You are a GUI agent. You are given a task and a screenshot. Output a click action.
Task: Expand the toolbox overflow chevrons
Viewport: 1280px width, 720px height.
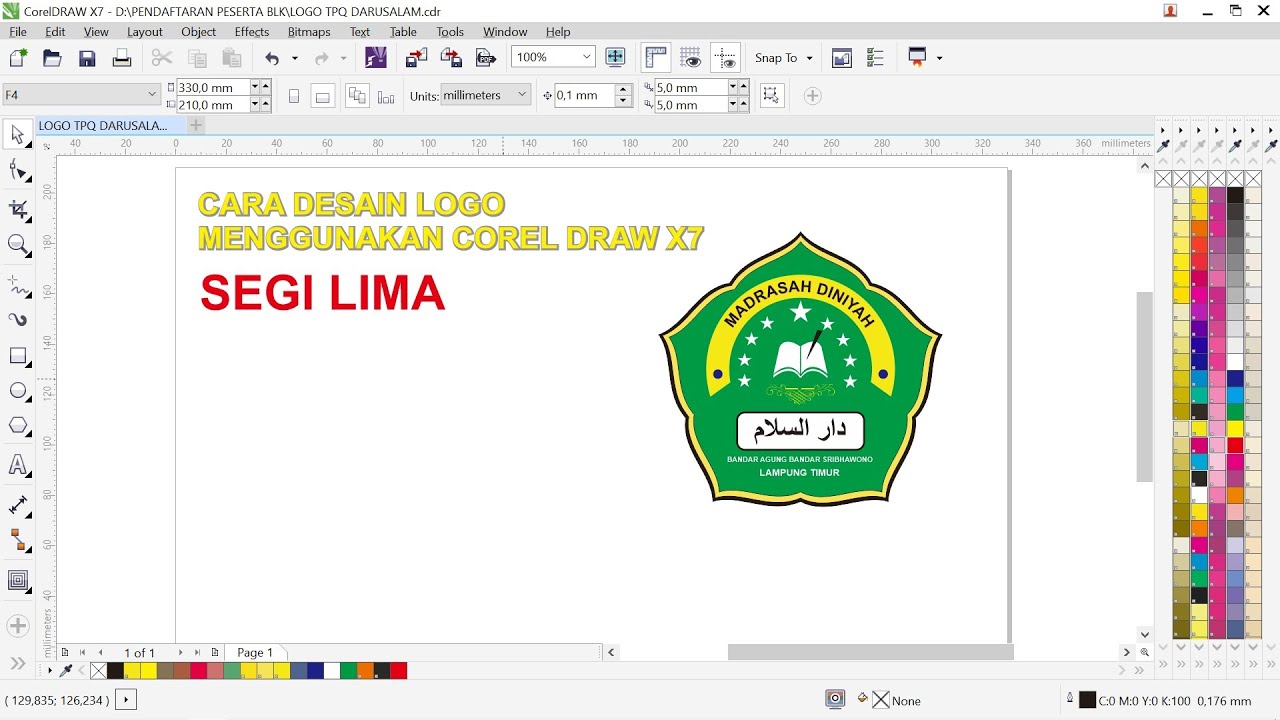[x=18, y=663]
